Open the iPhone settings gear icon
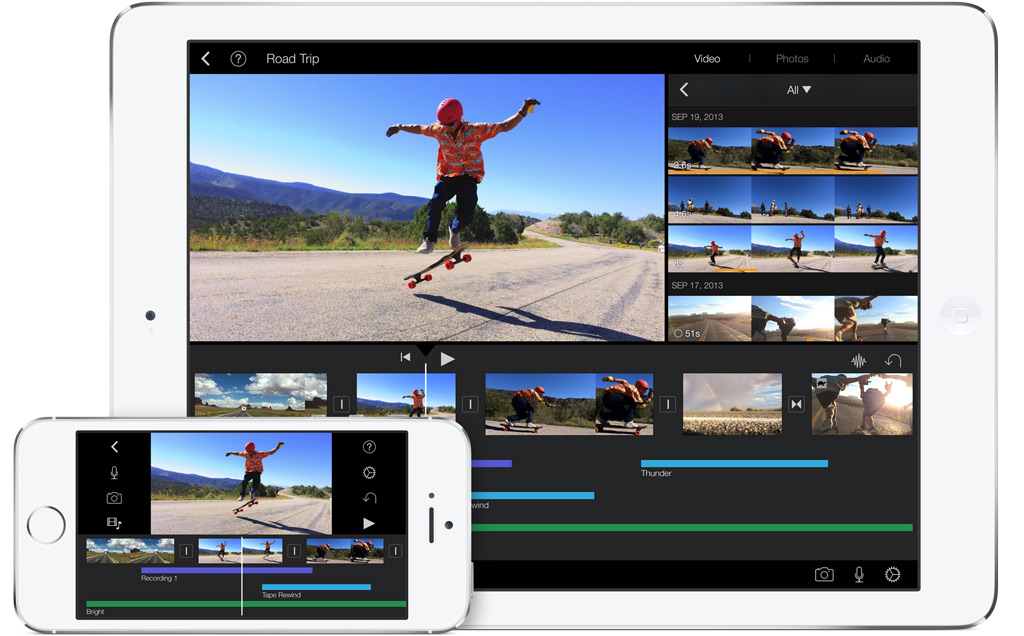The height and width of the screenshot is (636, 1024). 369,472
